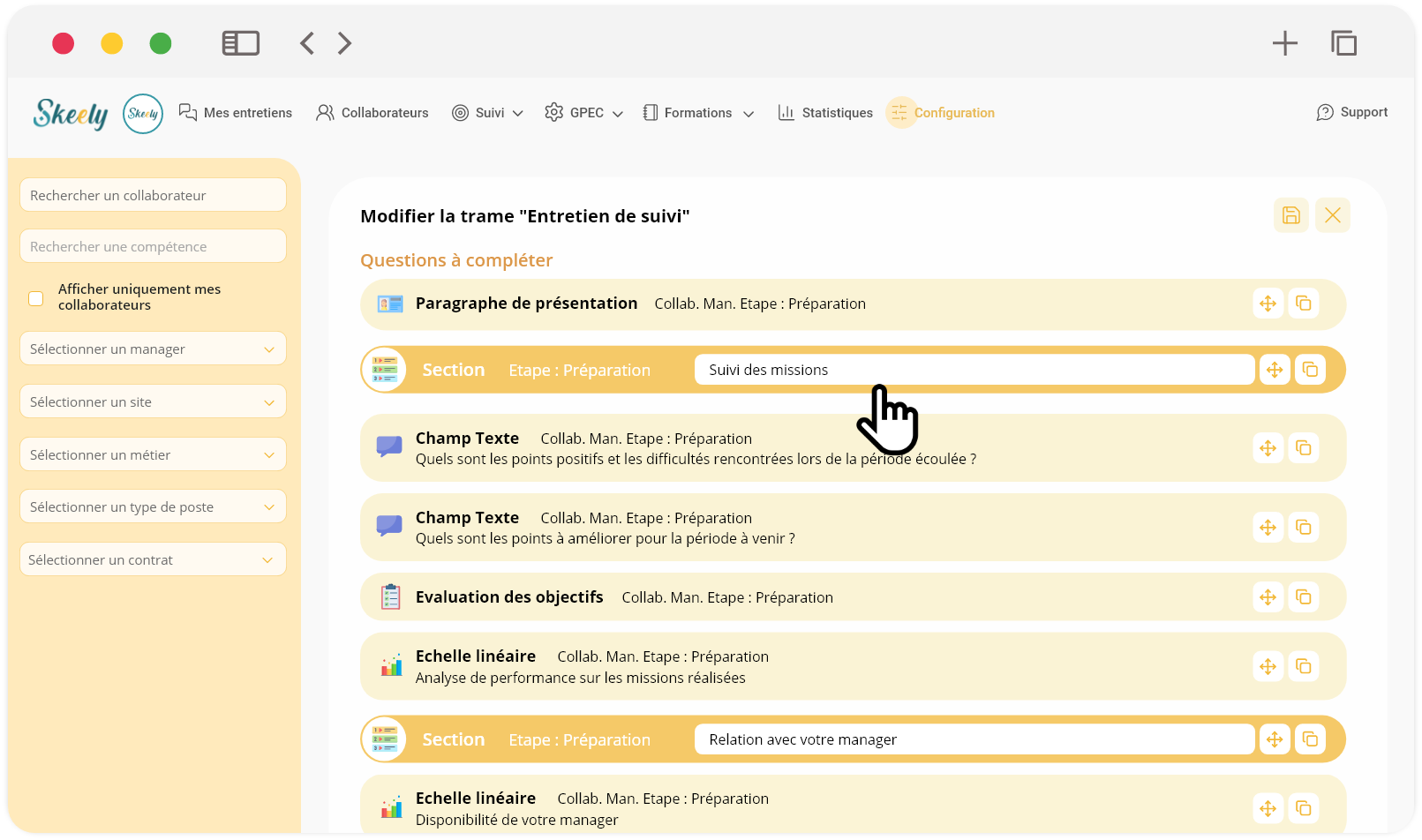Go back using the browser back arrow

point(307,43)
